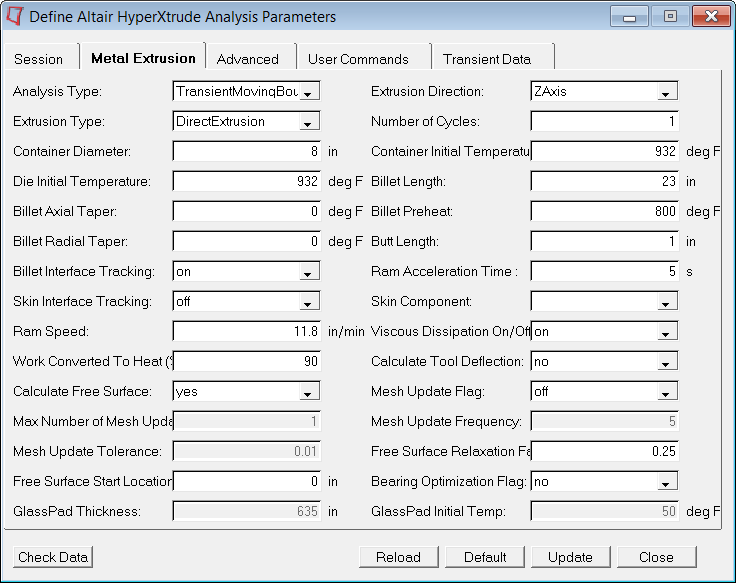Viewport: 736px width, 583px height.
Task: Open the Bearing Optimization Flag dropdown
Action: click(605, 482)
